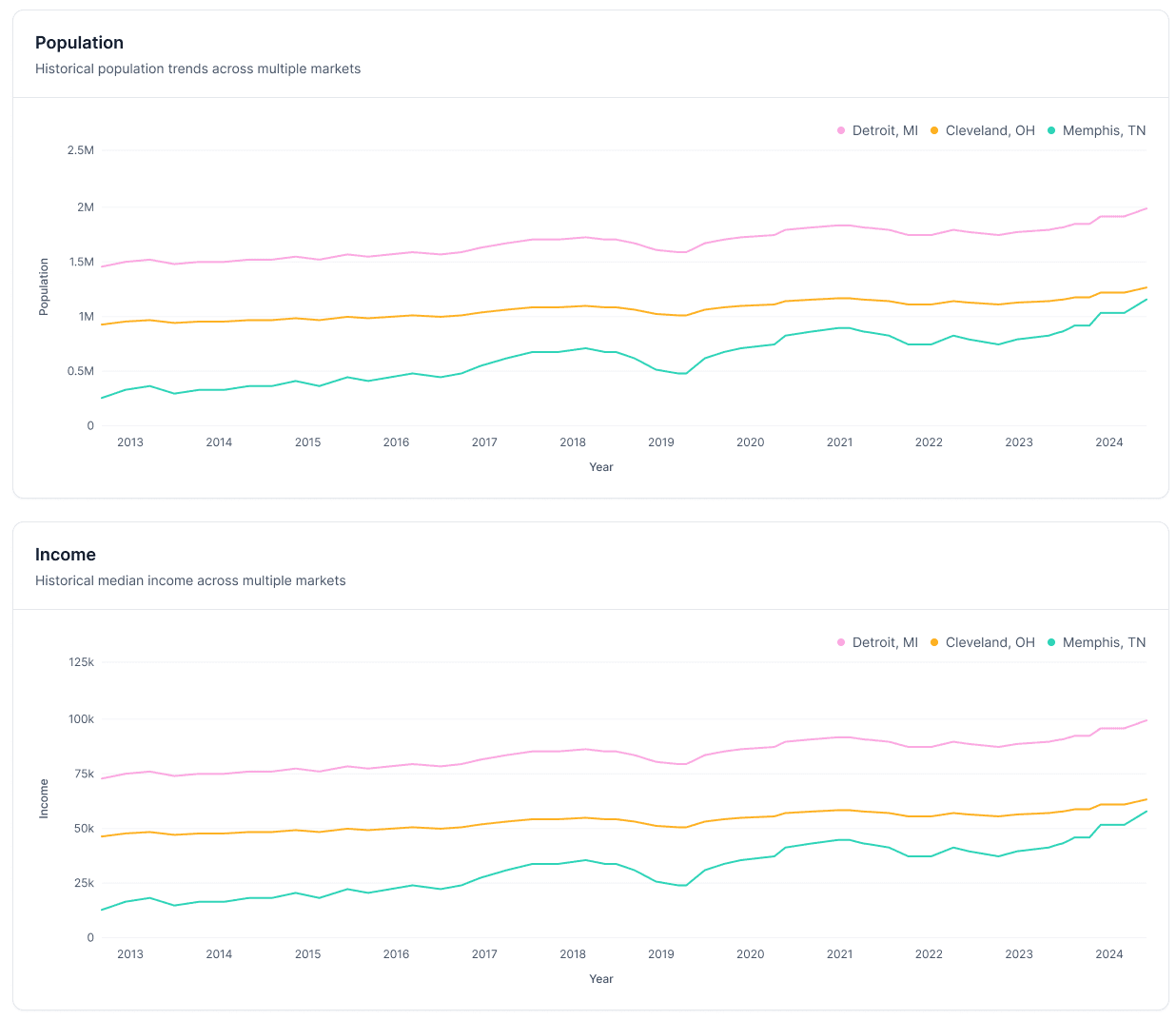Click the 75k label on Income y-axis
The width and height of the screenshot is (1176, 1020).
coord(85,774)
